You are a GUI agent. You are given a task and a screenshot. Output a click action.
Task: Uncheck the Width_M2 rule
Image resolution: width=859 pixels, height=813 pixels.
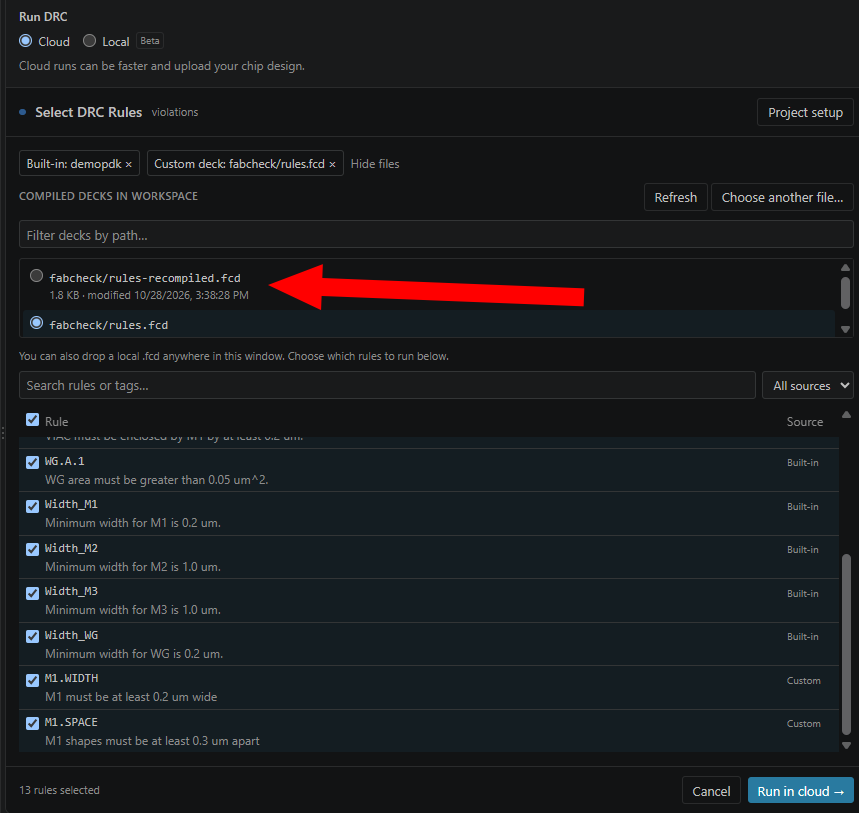pyautogui.click(x=32, y=549)
